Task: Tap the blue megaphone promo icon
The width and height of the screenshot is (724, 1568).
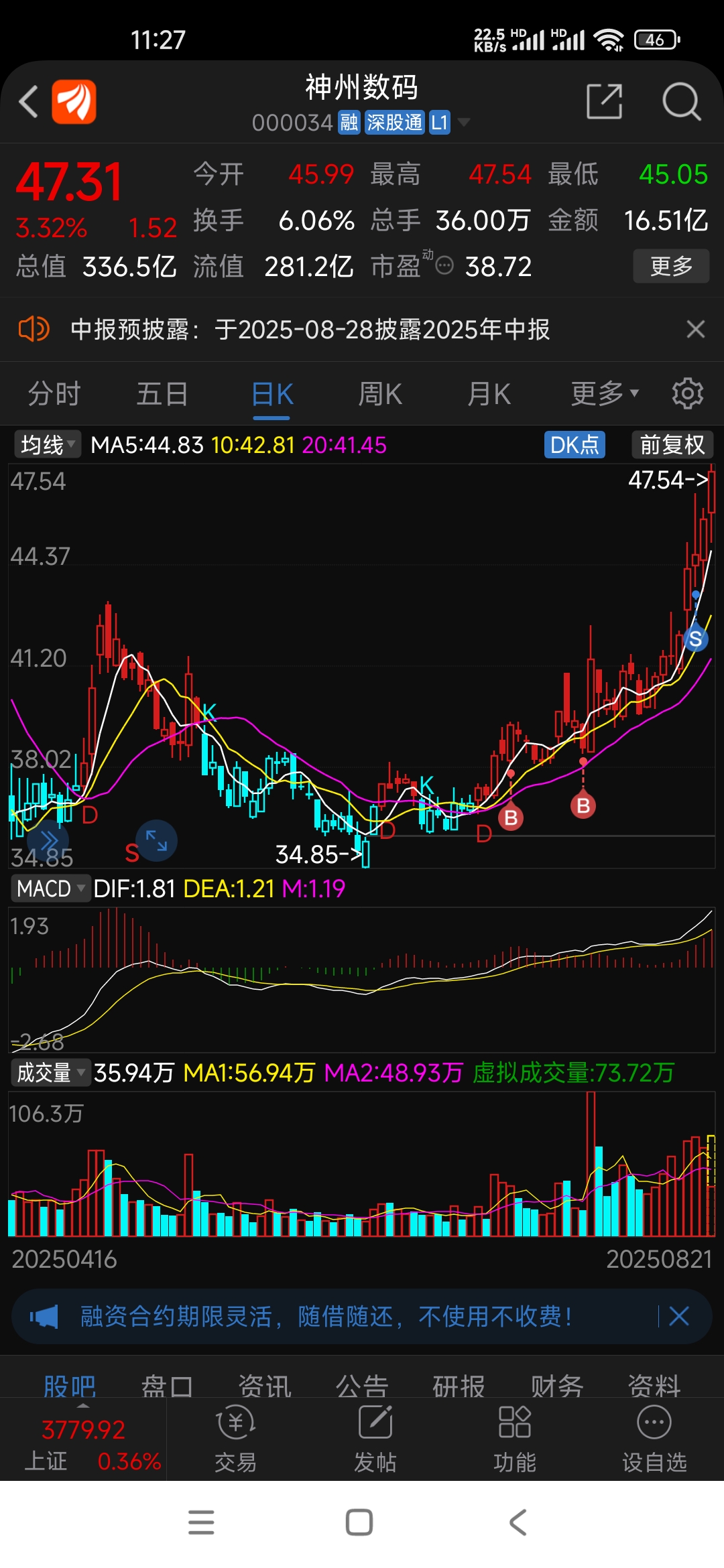Action: point(44,1317)
